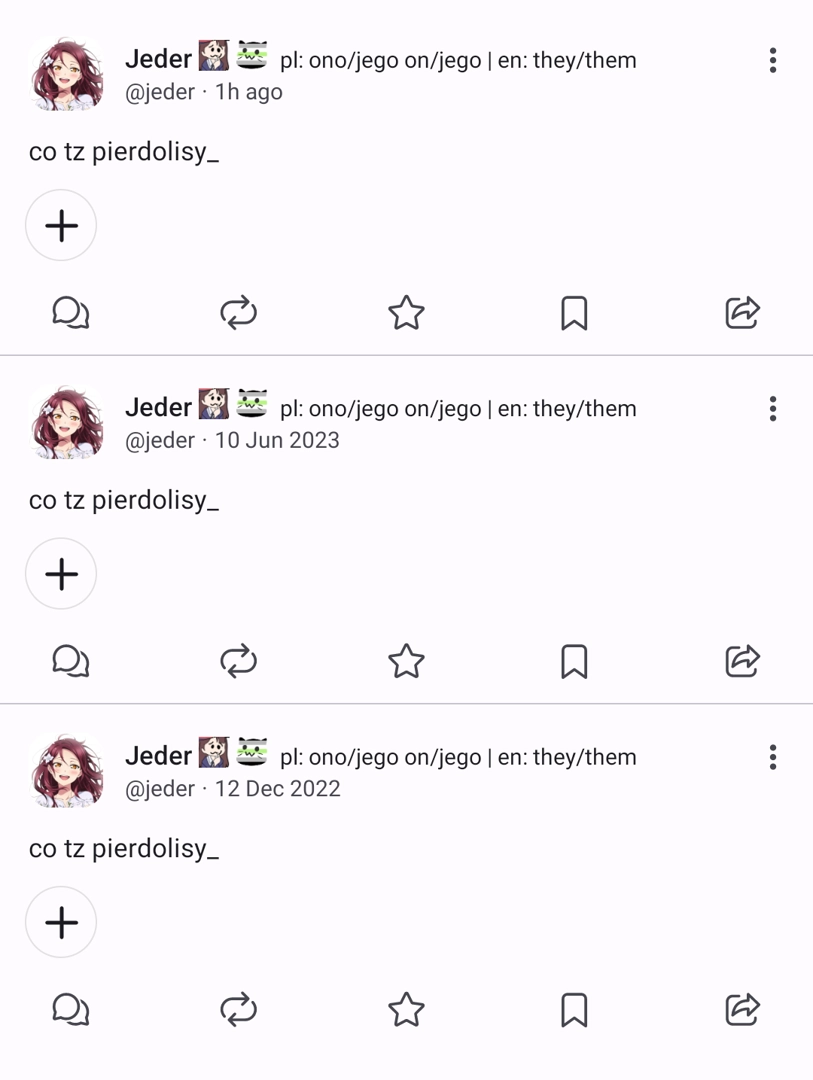813x1080 pixels.
Task: Click the Jeder display name on 10 Jun 2023 post
Action: 158,408
